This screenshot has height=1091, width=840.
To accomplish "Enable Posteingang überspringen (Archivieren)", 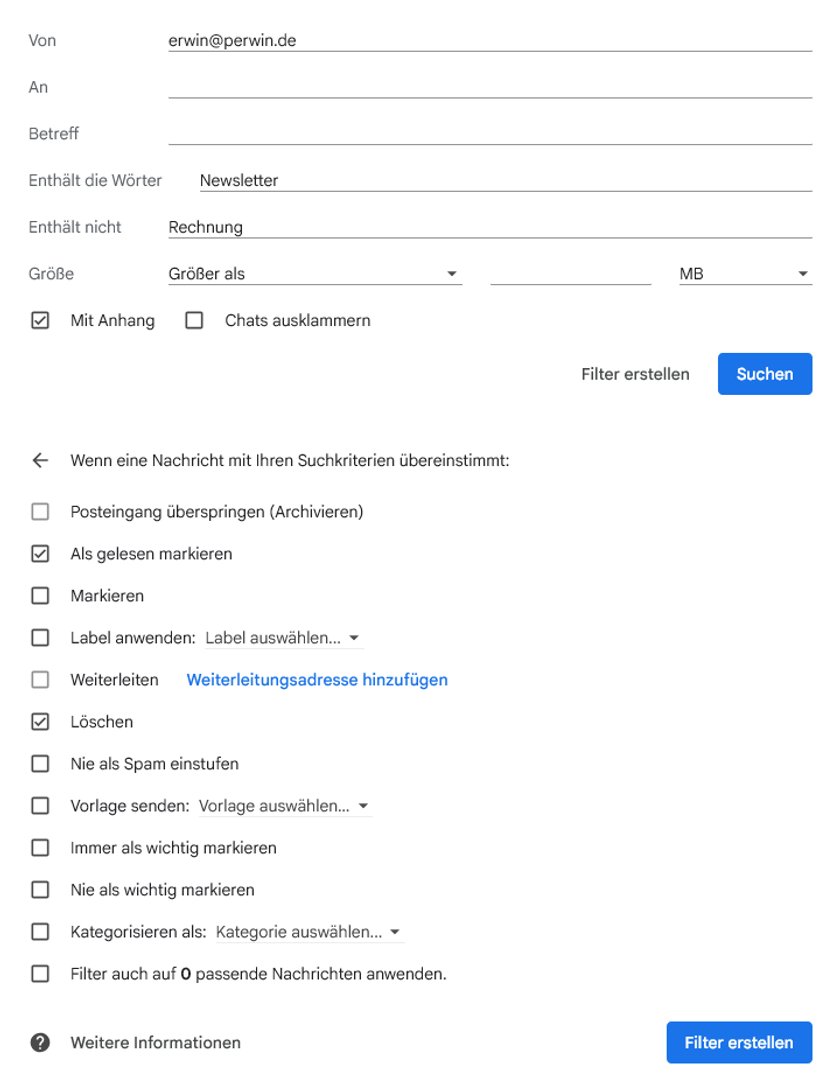I will [40, 511].
